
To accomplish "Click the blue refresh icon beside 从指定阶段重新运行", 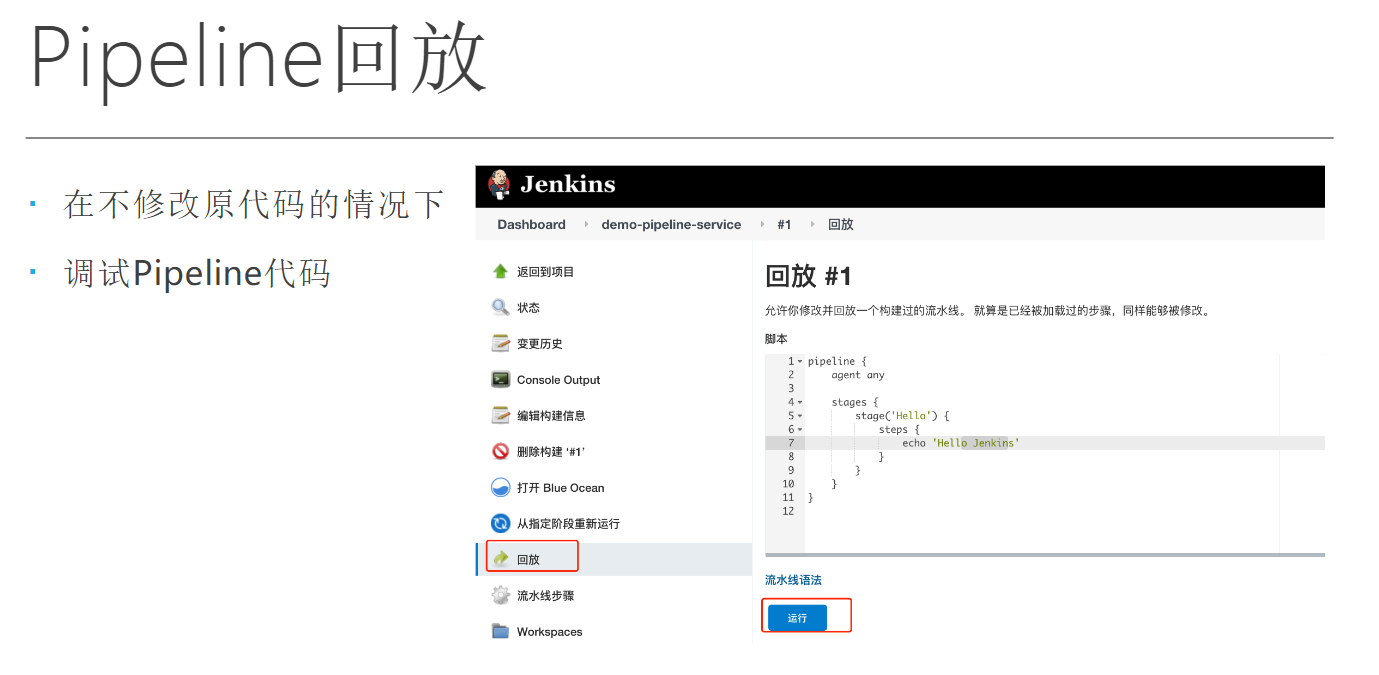I will 501,523.
